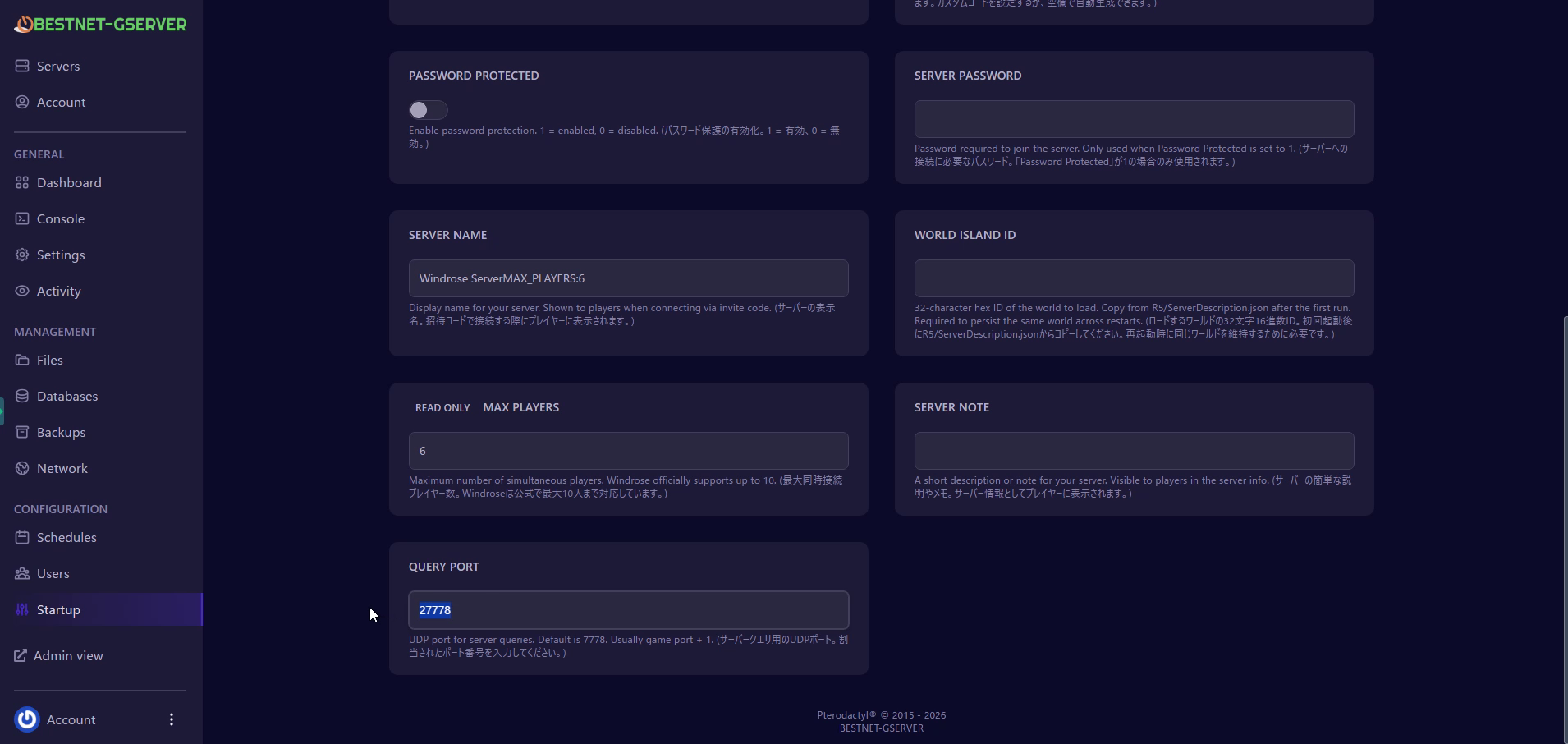This screenshot has height=744, width=1568.
Task: Open the Account three-dot menu
Action: point(171,719)
